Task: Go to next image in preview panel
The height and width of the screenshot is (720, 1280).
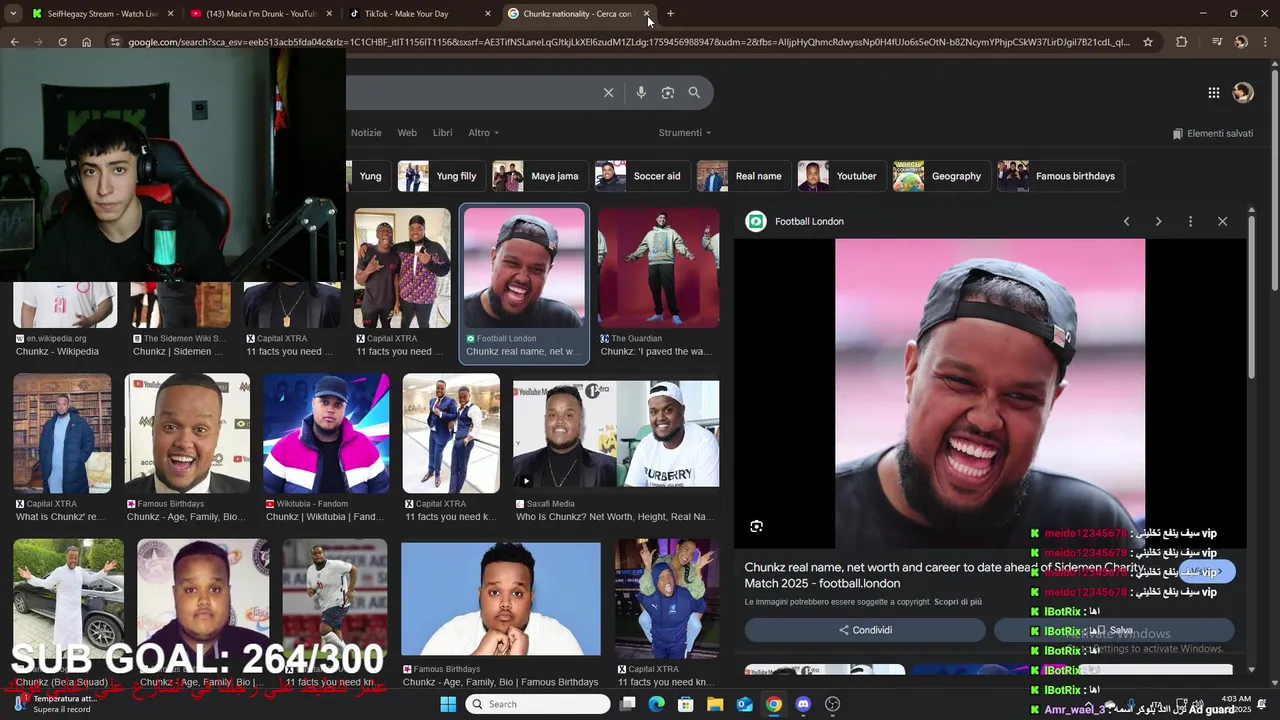Action: coord(1158,221)
